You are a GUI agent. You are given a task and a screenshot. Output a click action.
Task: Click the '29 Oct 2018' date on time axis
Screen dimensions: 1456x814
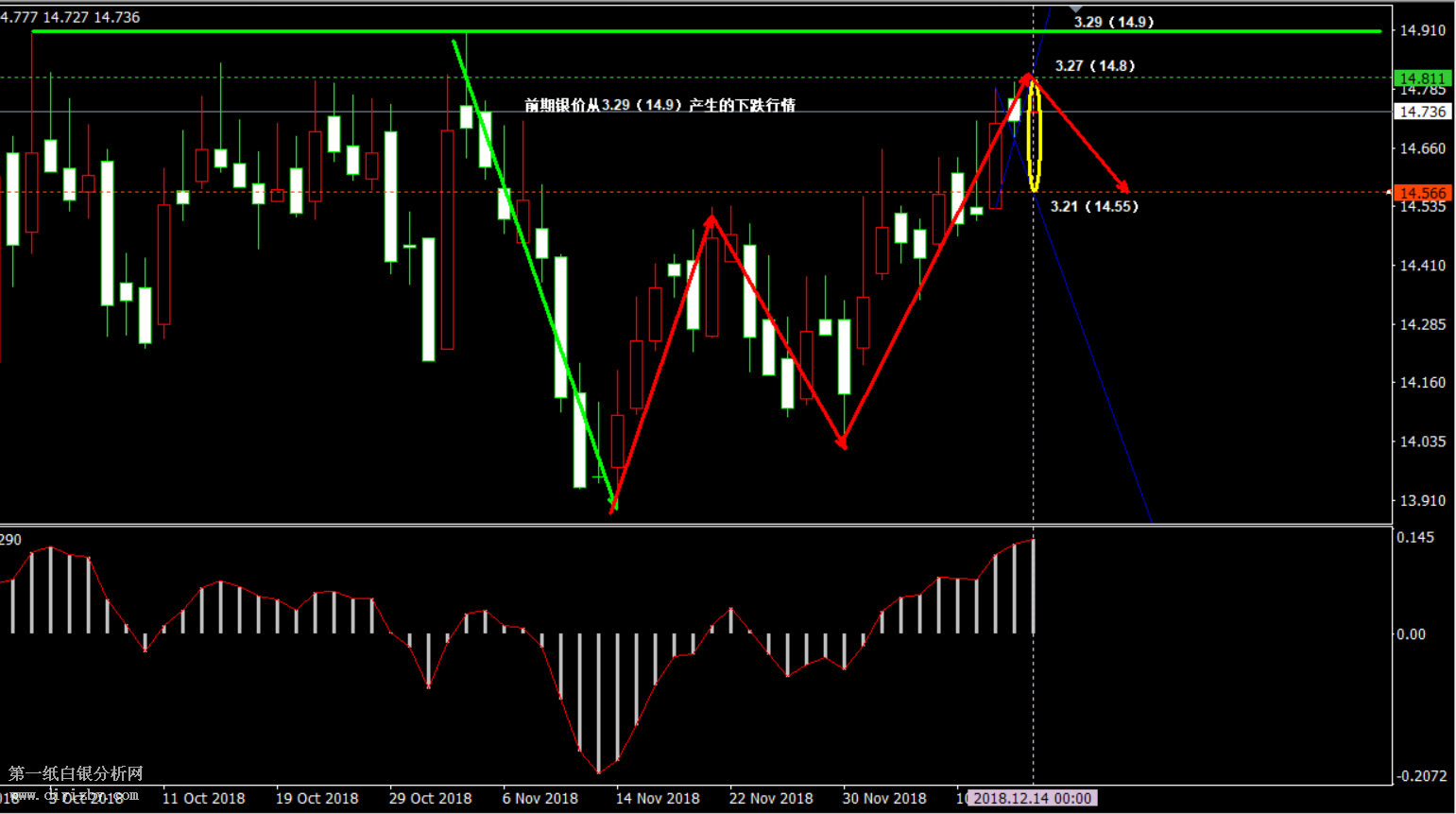click(x=430, y=798)
